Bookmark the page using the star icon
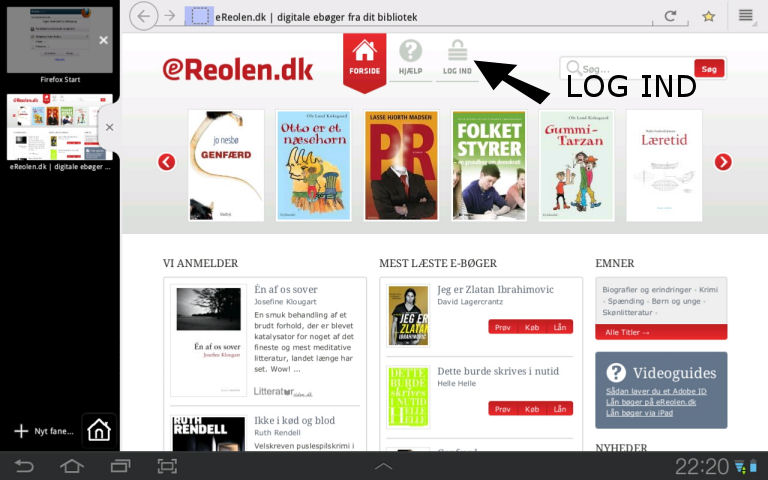The width and height of the screenshot is (768, 480). click(708, 16)
